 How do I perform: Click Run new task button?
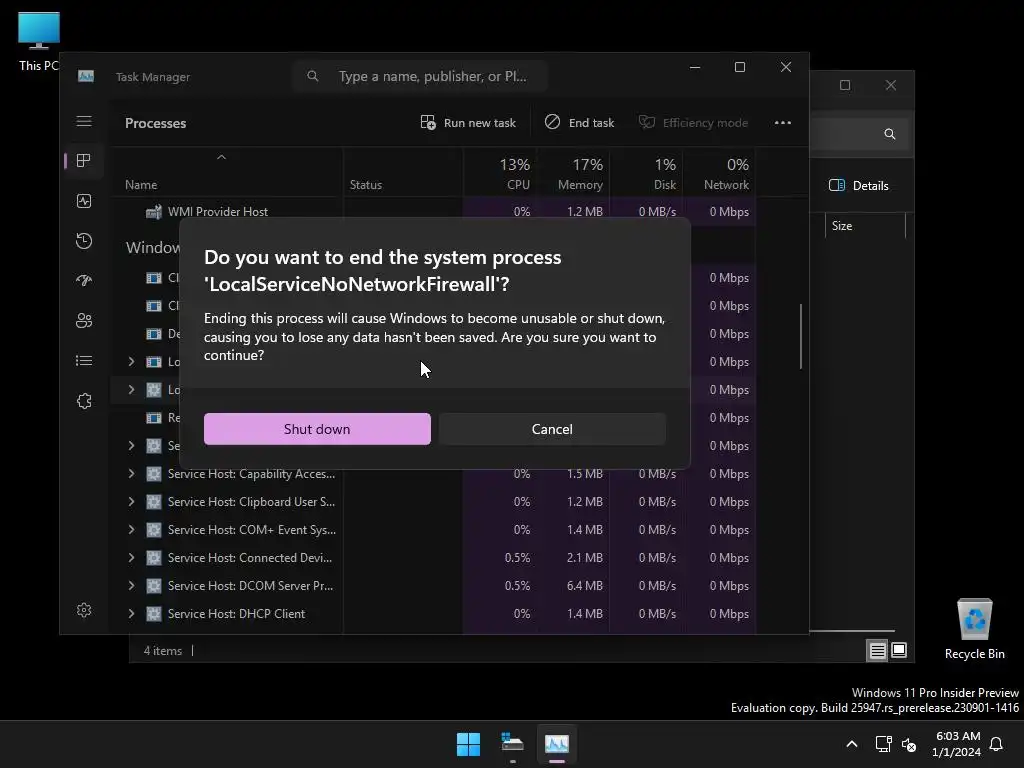click(x=468, y=123)
